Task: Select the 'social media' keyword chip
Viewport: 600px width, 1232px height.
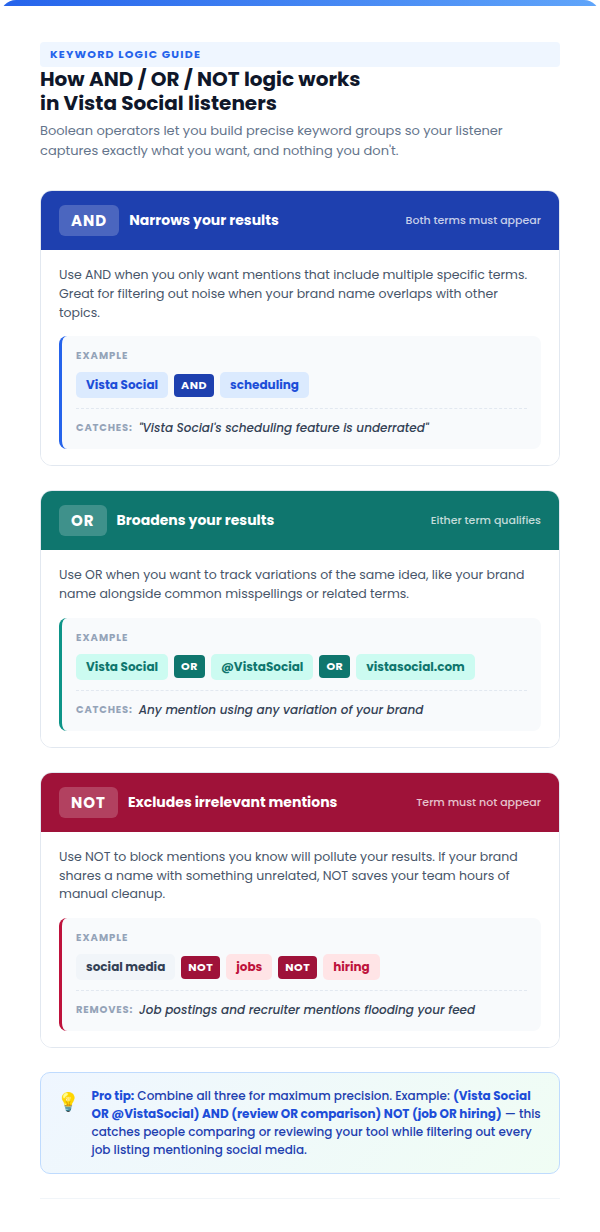Action: click(125, 967)
